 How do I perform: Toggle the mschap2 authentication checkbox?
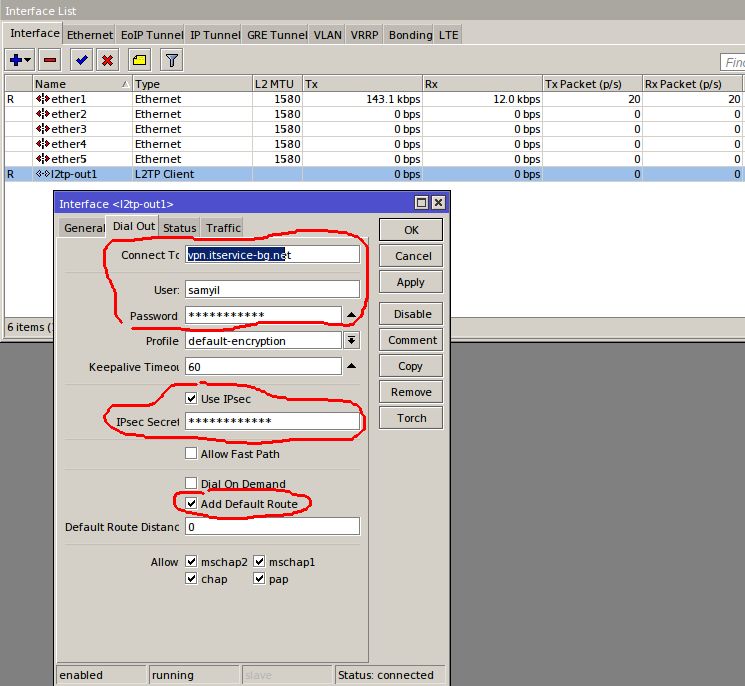(x=191, y=562)
